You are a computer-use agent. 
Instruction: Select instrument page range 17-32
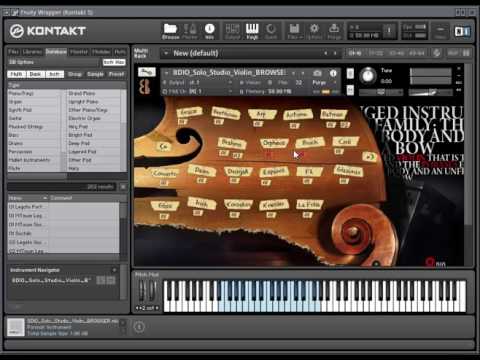click(376, 53)
